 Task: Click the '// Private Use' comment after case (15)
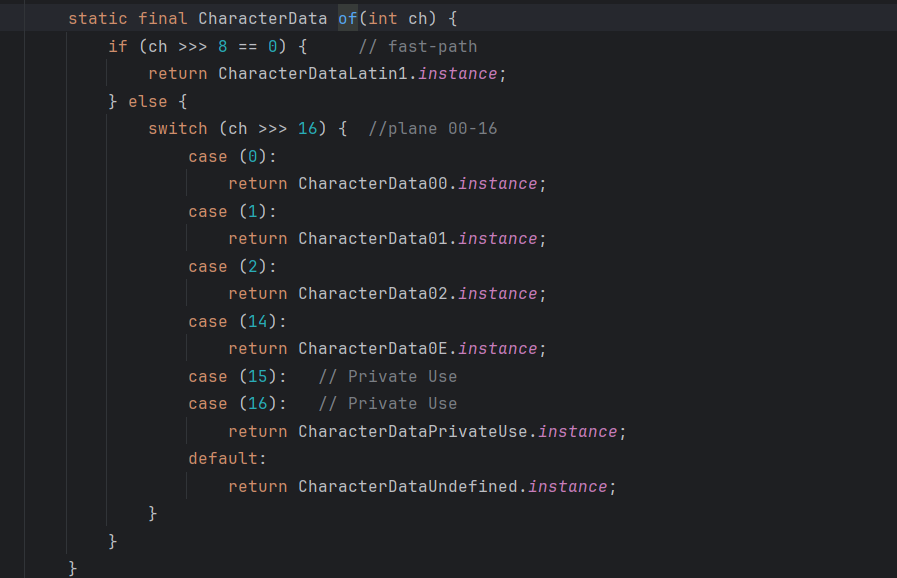click(x=388, y=377)
